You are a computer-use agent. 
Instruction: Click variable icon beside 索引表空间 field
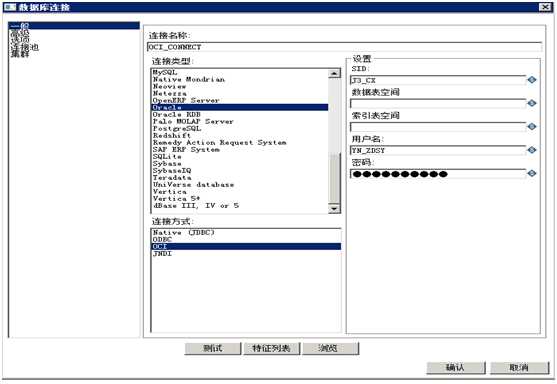pos(531,126)
